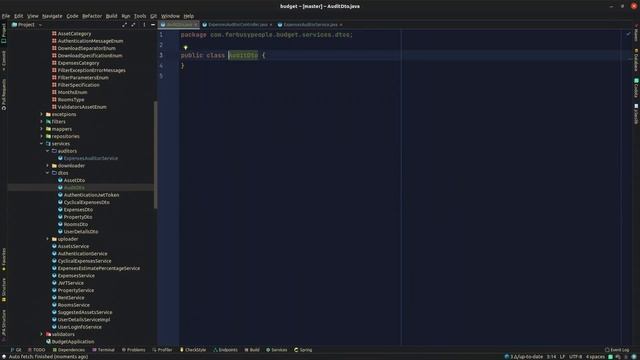Open the Services tool window
Viewport: 640px width, 360px height.
point(277,350)
